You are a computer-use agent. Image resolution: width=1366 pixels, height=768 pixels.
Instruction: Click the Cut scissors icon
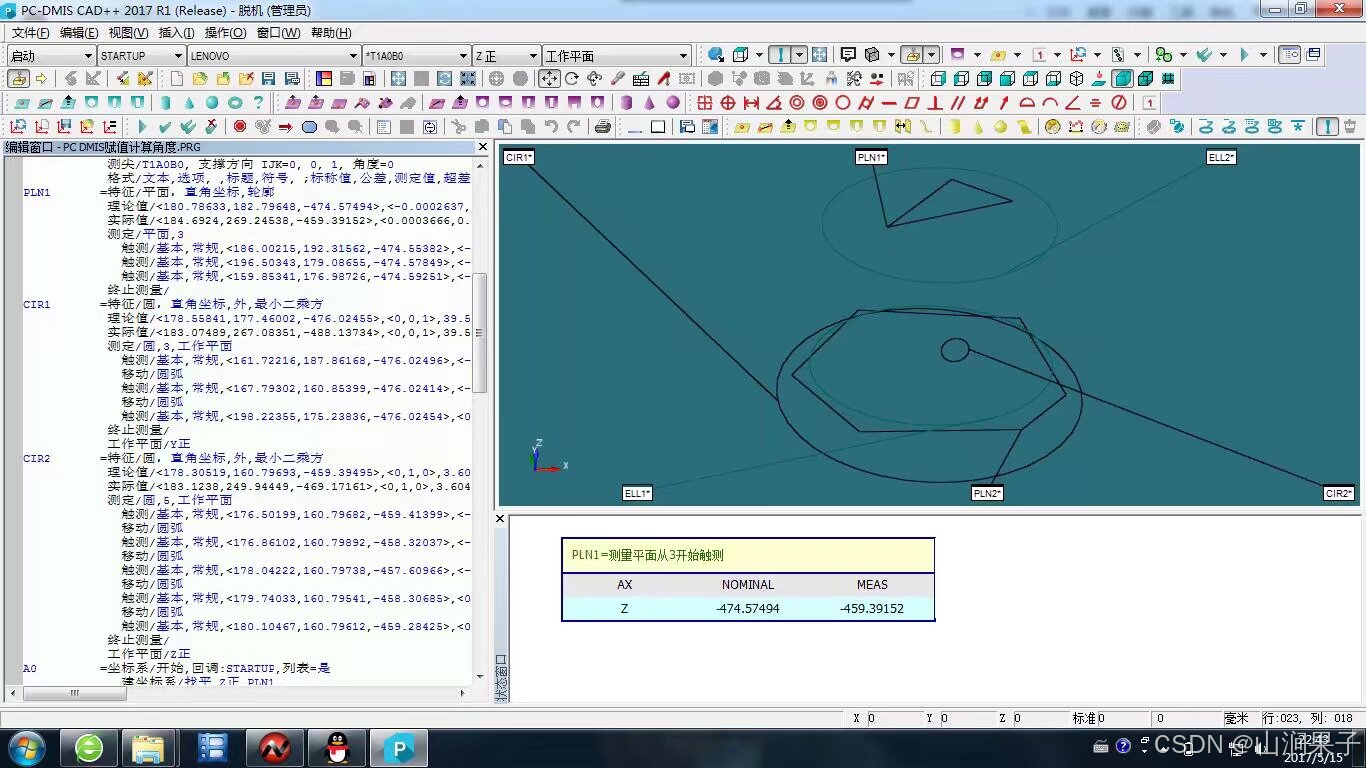pyautogui.click(x=457, y=127)
